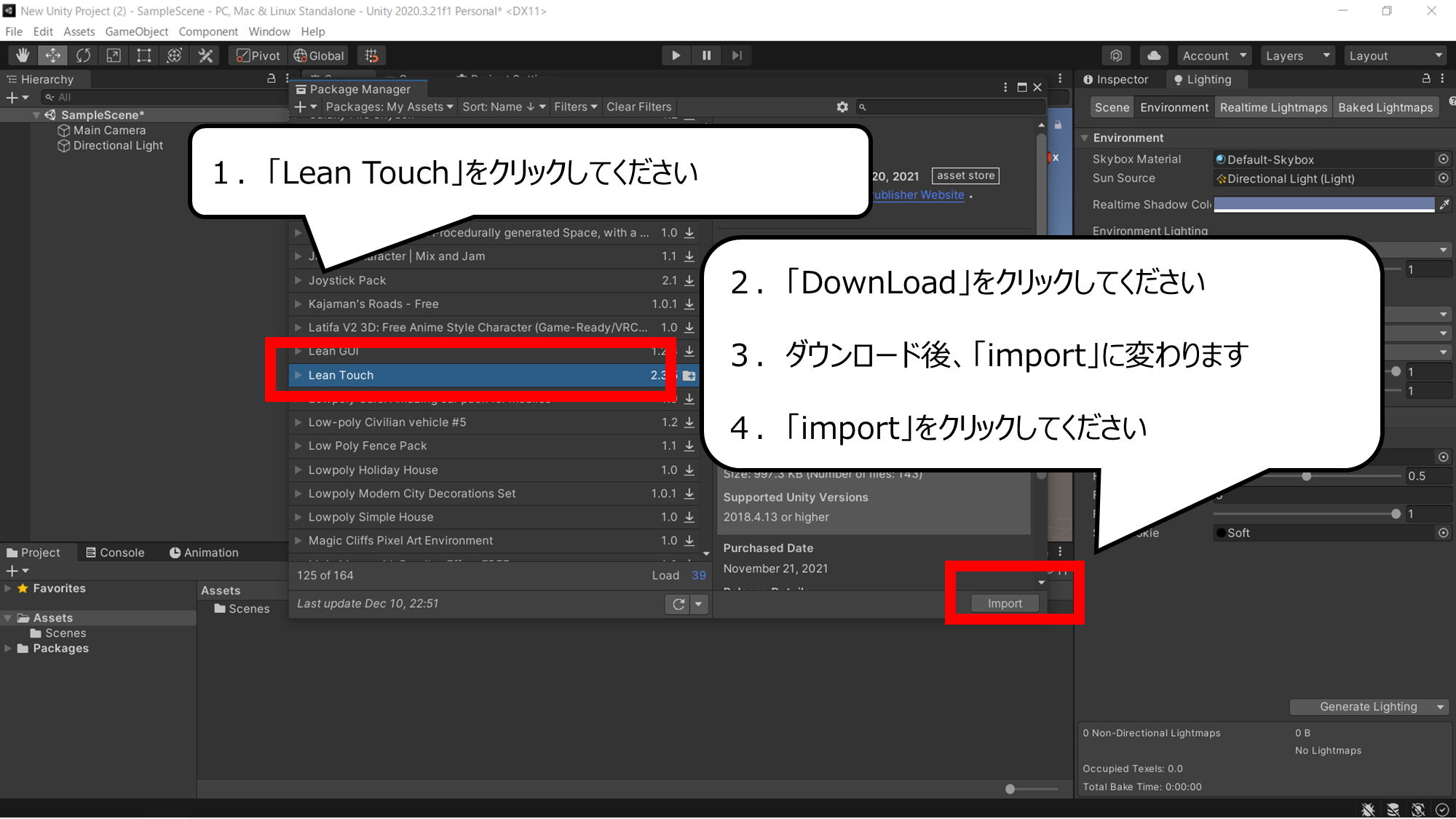
Task: Select the Rotate tool
Action: [84, 55]
